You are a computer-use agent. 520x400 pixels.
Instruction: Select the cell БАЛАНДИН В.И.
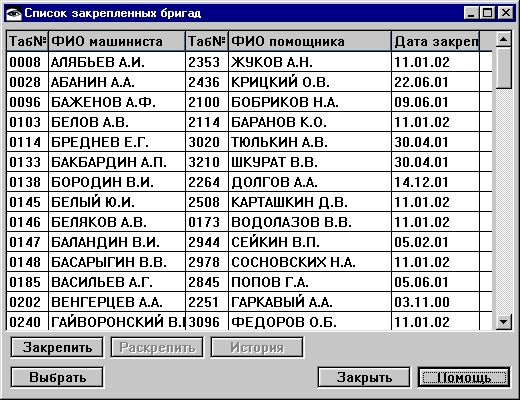[x=117, y=242]
